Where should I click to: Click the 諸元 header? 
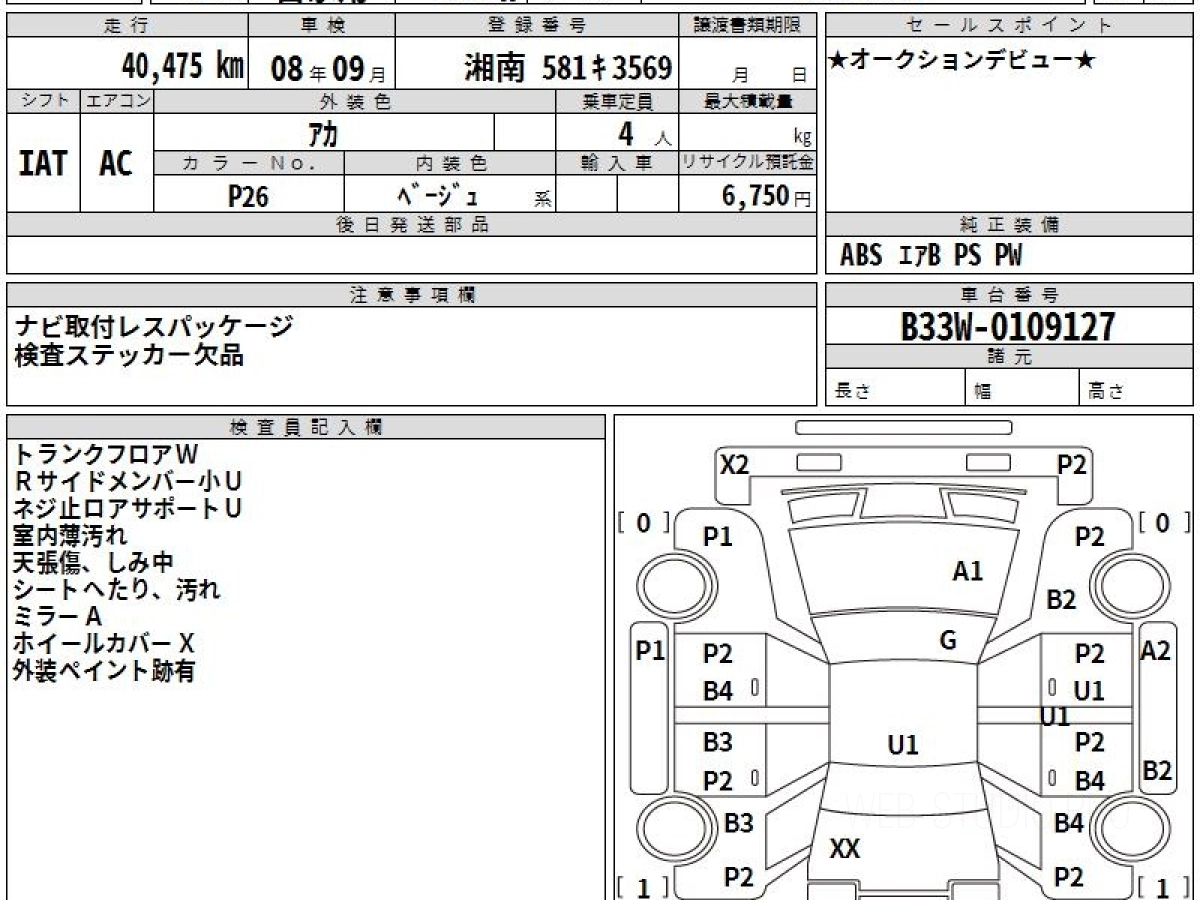(x=1010, y=357)
